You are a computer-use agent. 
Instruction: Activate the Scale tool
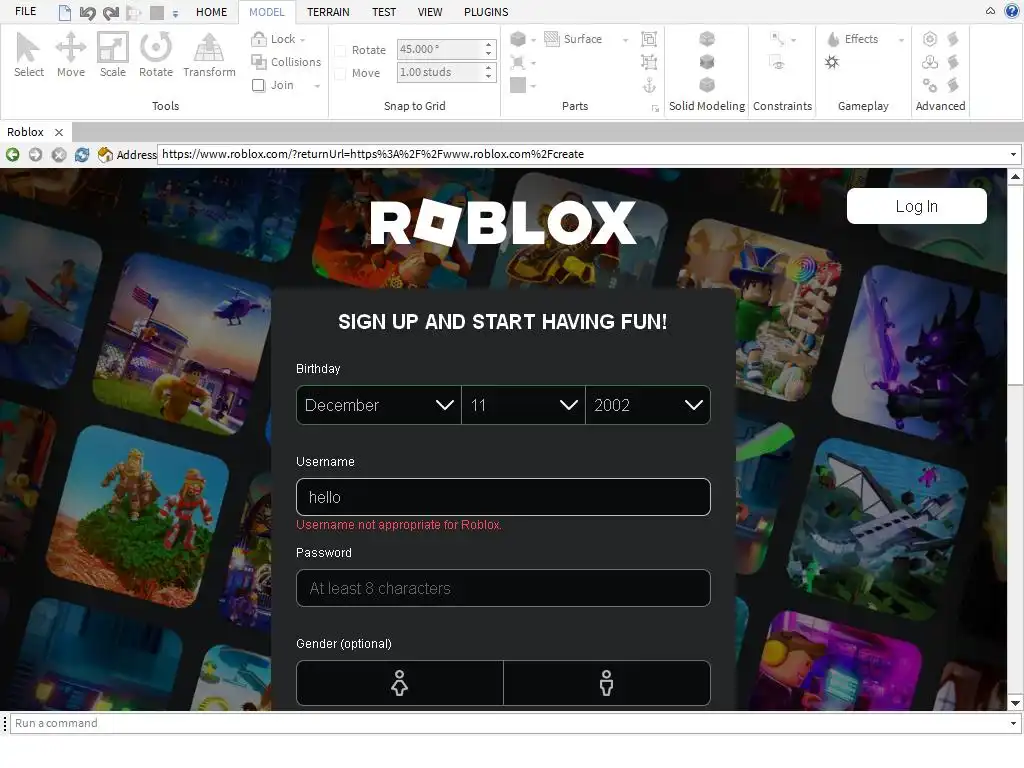(112, 55)
